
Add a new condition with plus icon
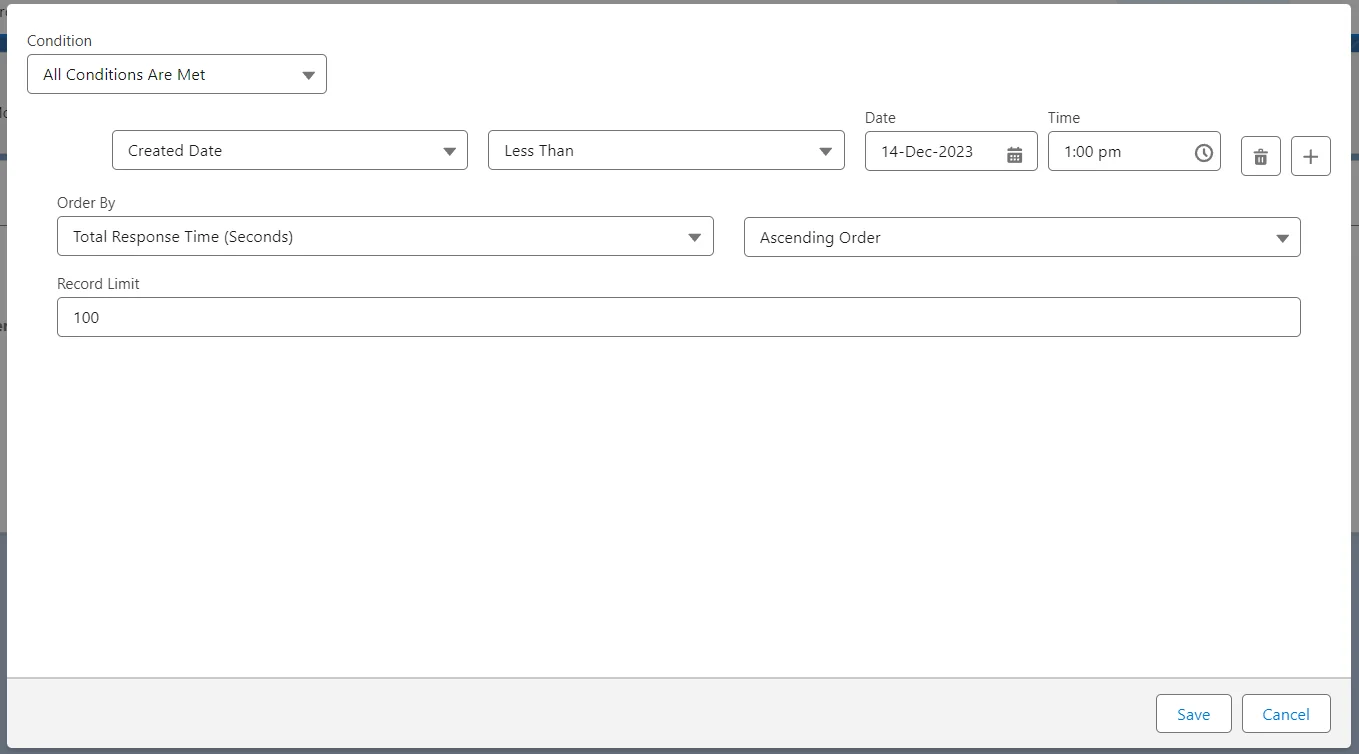(x=1310, y=157)
